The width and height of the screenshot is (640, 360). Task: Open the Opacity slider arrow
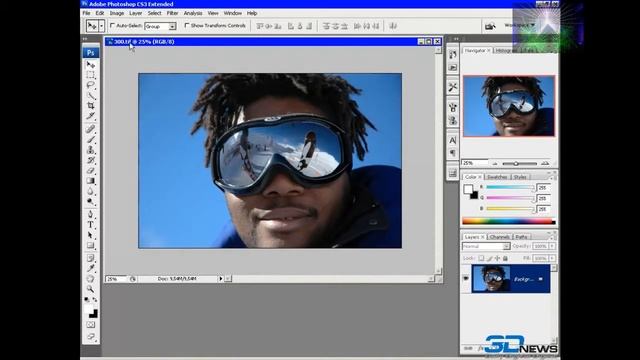click(552, 247)
